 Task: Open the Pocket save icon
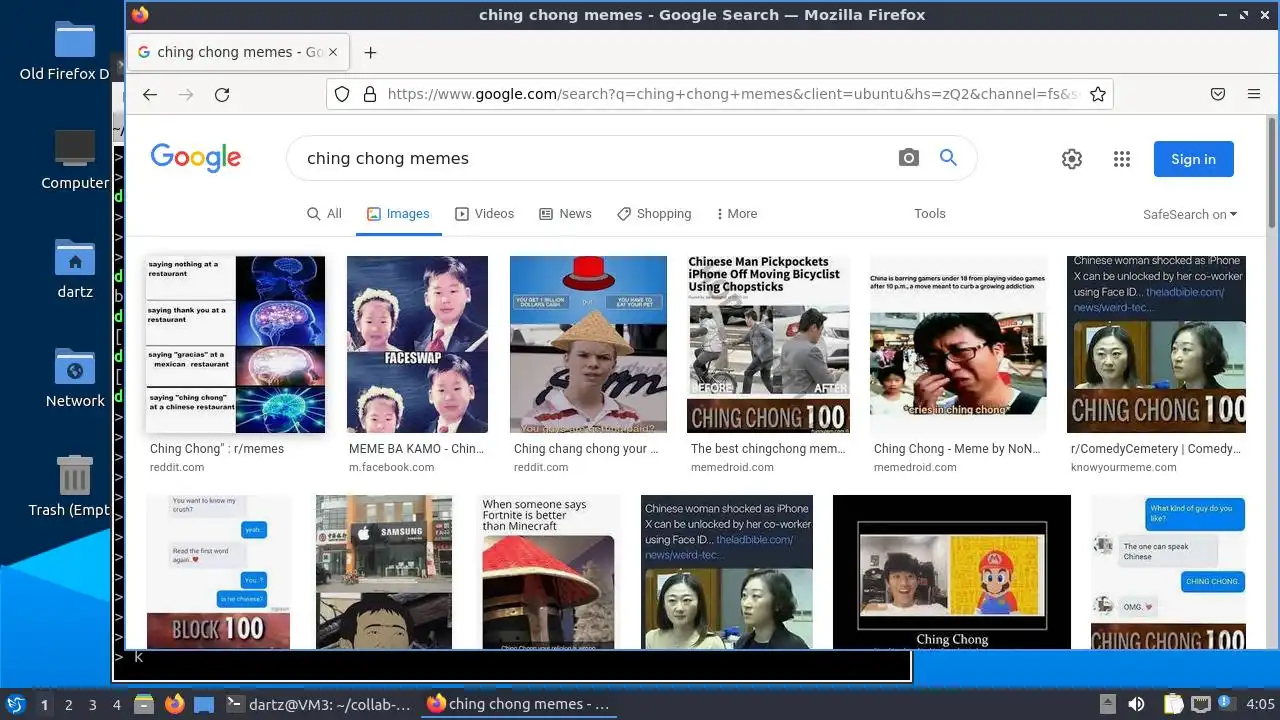point(1218,94)
